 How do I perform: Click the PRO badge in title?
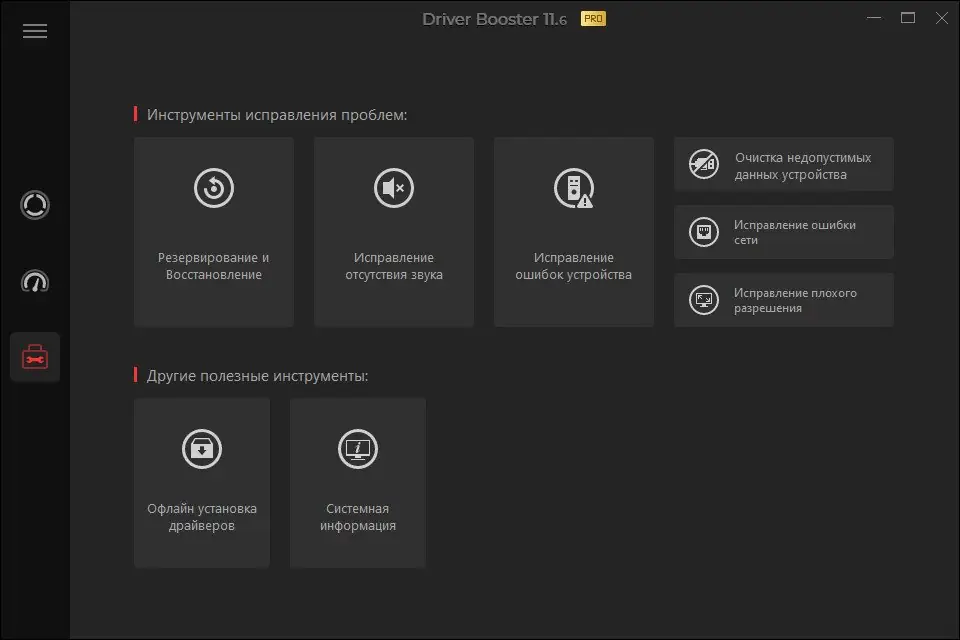click(x=593, y=18)
